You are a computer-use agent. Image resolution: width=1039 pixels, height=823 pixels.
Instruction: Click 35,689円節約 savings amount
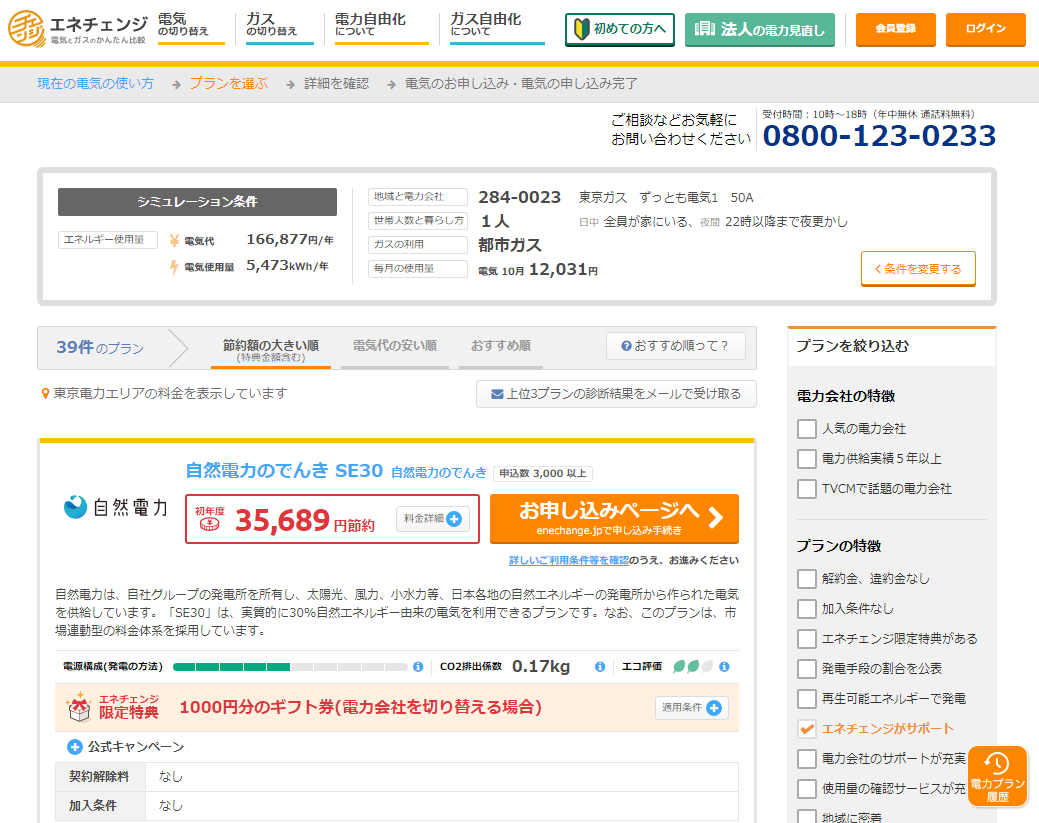click(305, 520)
